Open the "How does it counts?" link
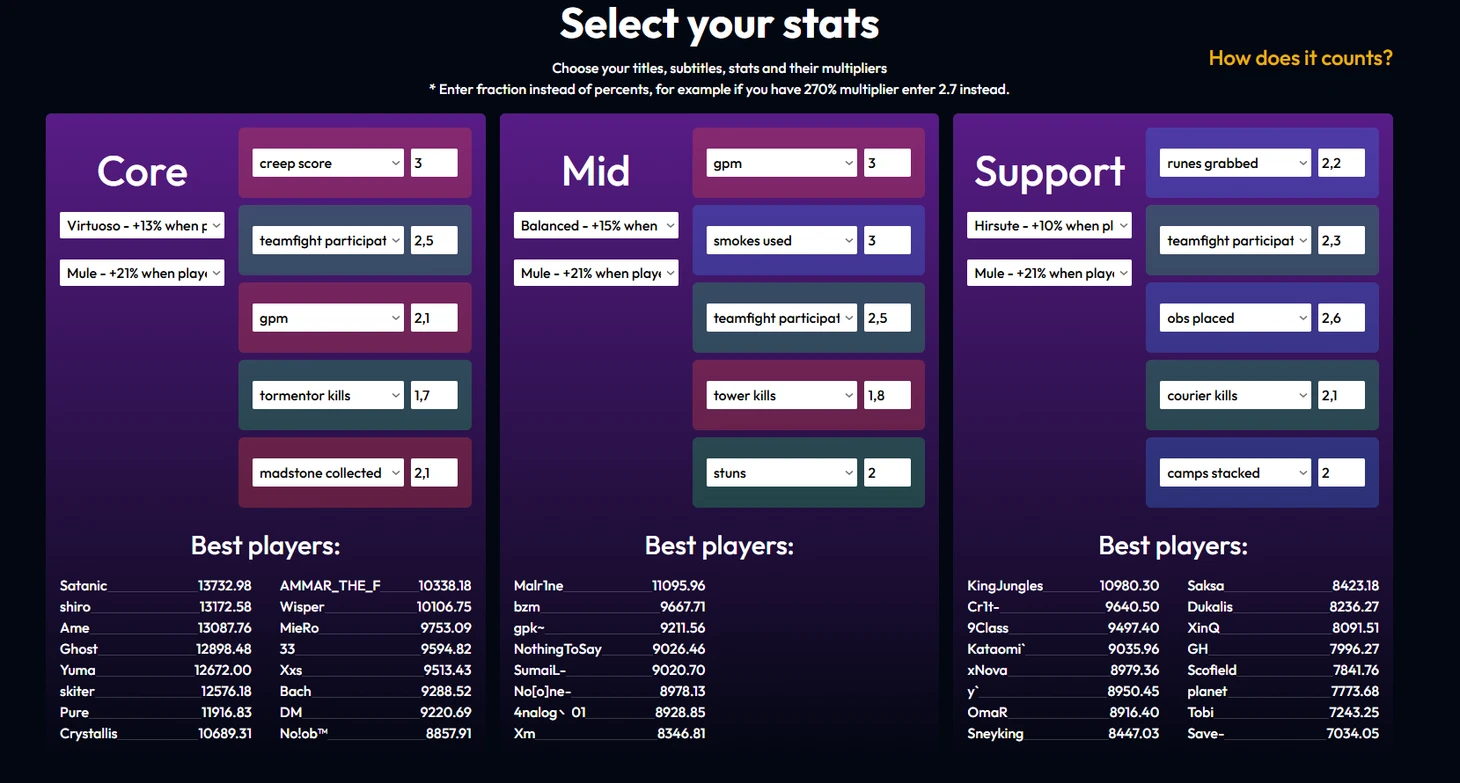Screen dimensions: 1460x783 [1300, 58]
